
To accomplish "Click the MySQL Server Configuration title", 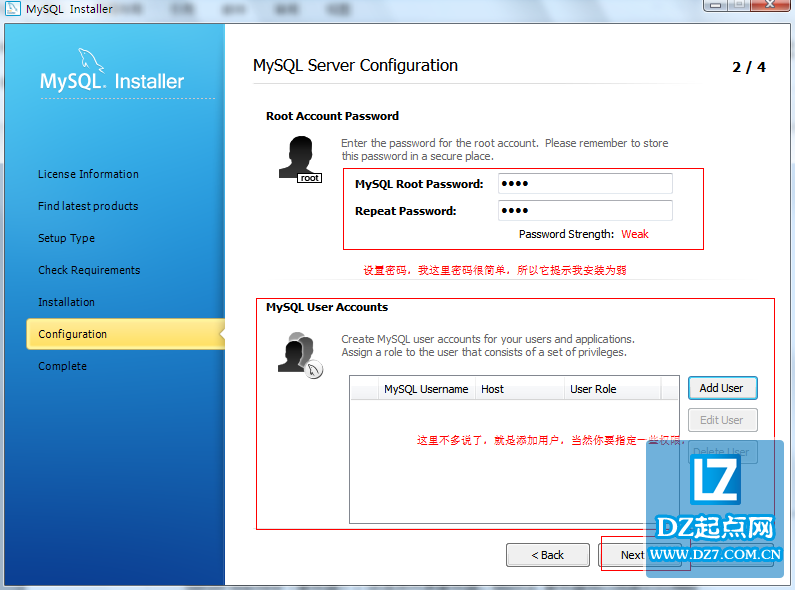I will click(355, 66).
